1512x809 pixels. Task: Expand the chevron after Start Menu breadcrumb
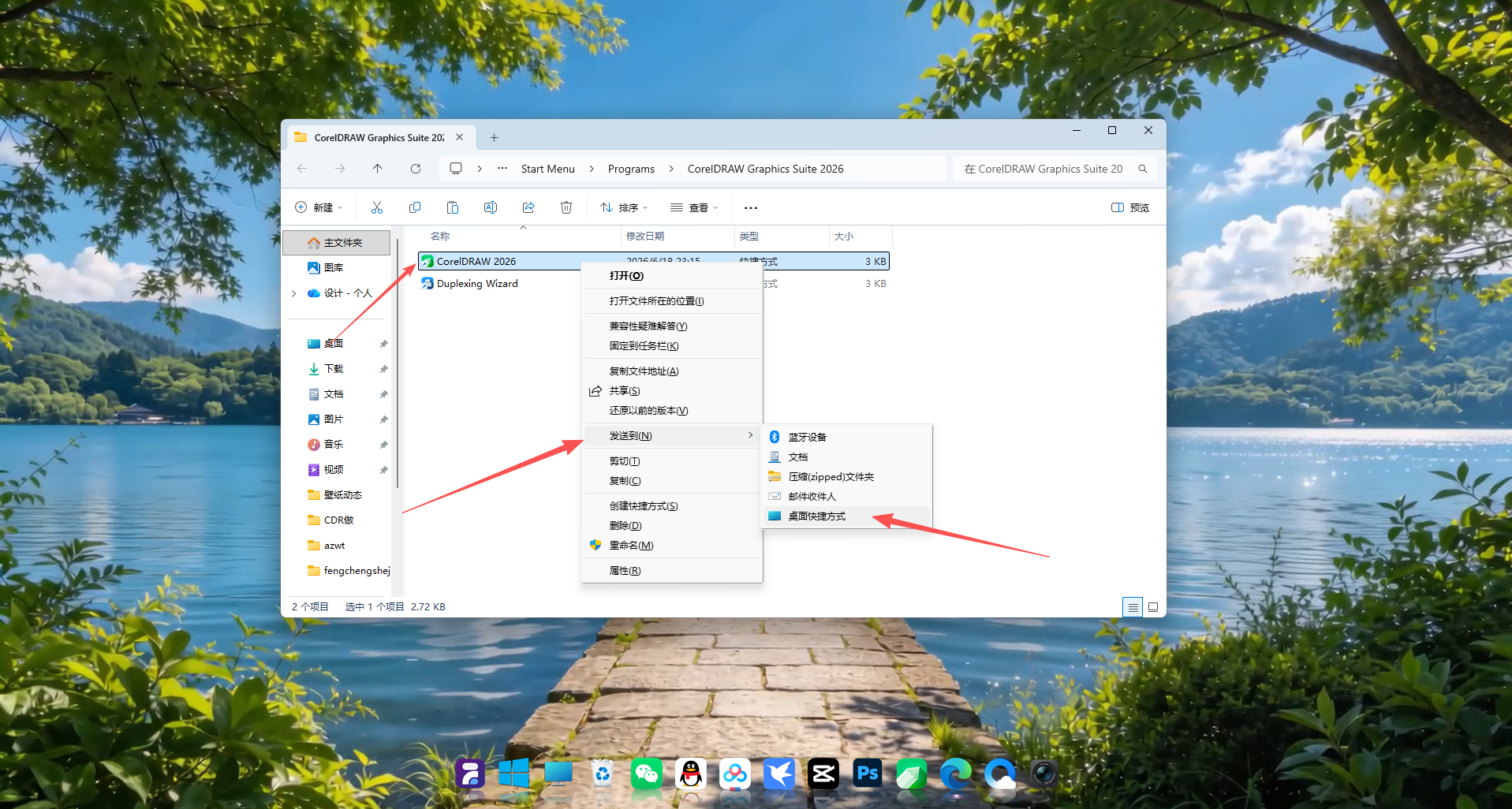coord(592,169)
